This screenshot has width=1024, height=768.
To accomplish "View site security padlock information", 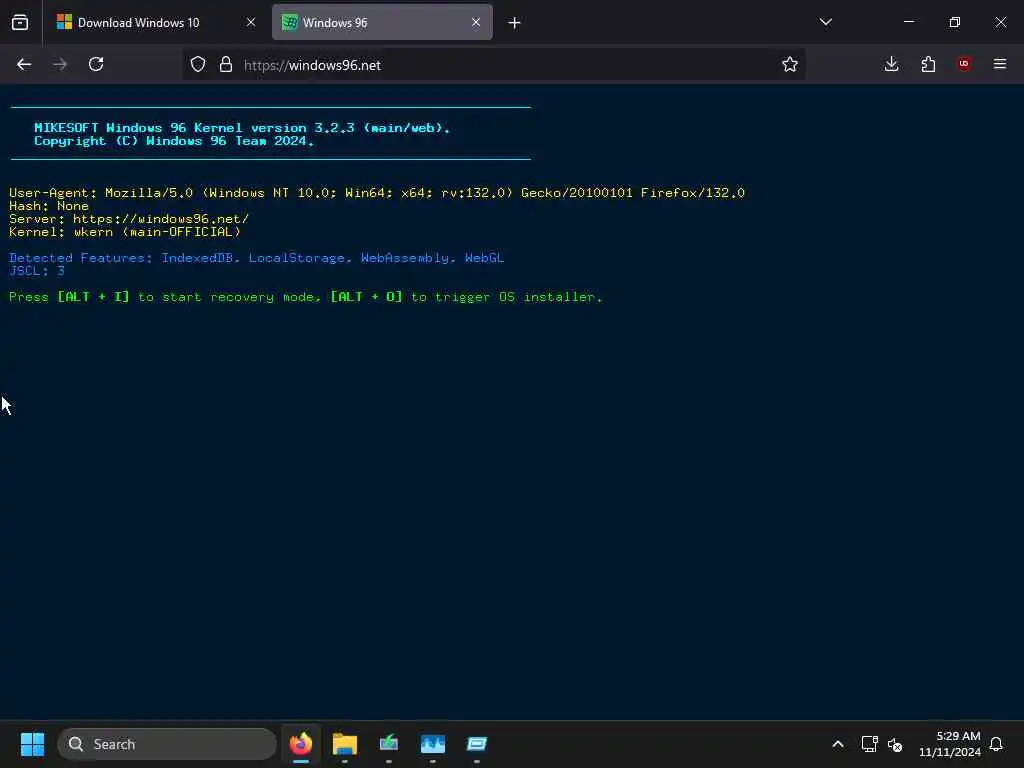I will (226, 64).
